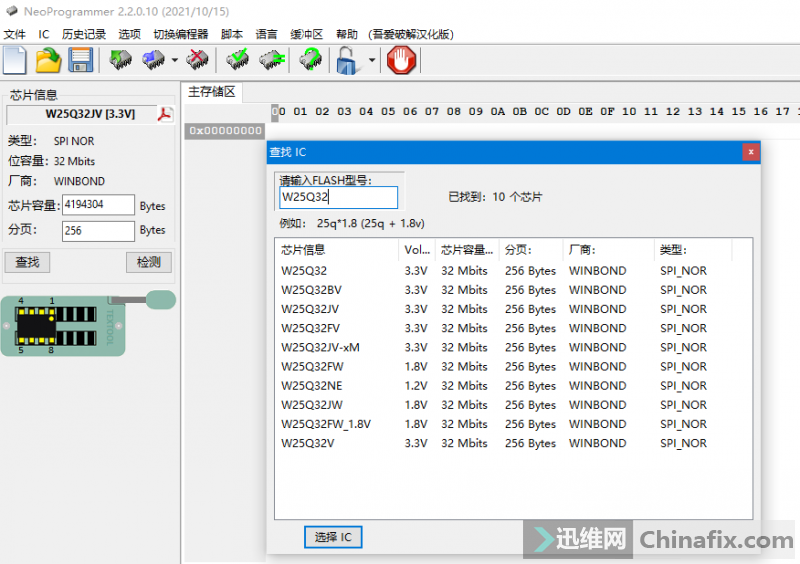Screen dimensions: 800x564
Task: Click the 分页: column header in list
Action: (x=531, y=250)
